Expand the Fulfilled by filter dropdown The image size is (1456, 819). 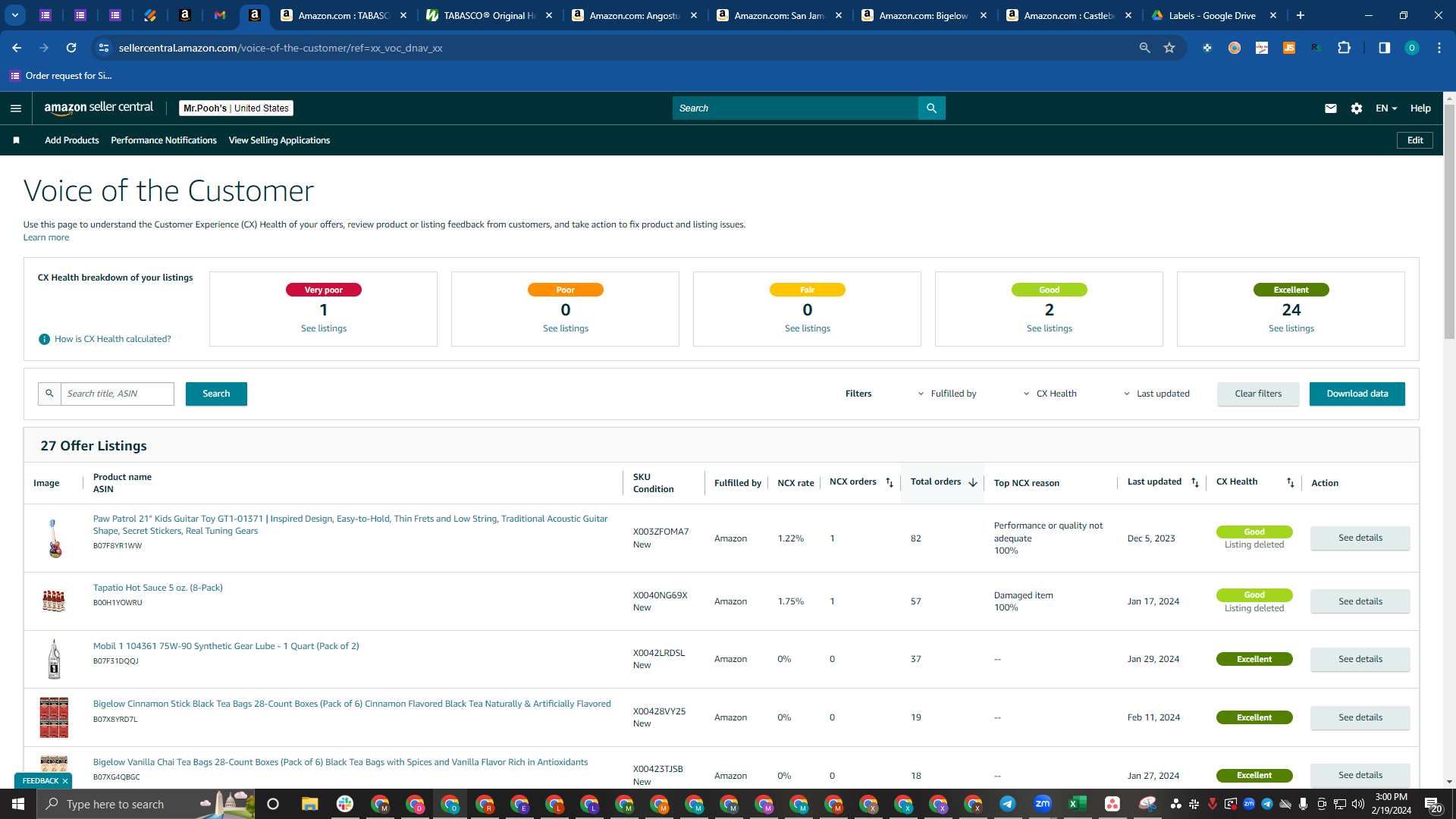pyautogui.click(x=947, y=394)
